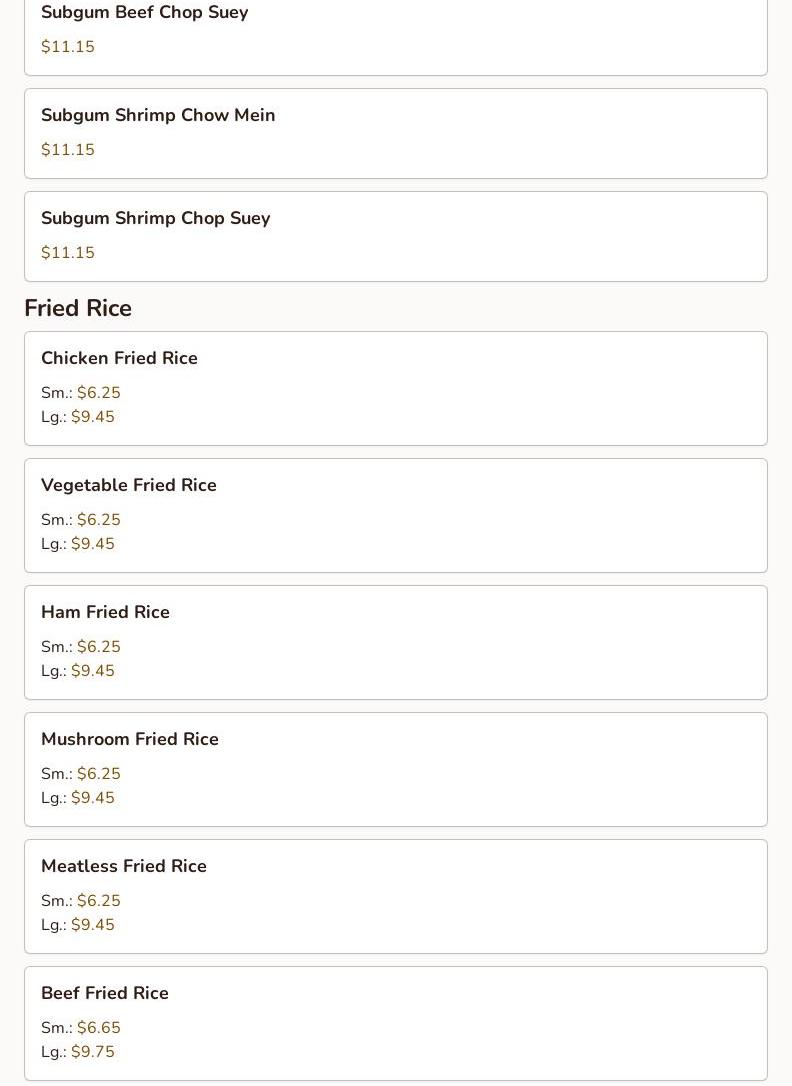Select small Chicken Fried Rice price

pyautogui.click(x=98, y=393)
